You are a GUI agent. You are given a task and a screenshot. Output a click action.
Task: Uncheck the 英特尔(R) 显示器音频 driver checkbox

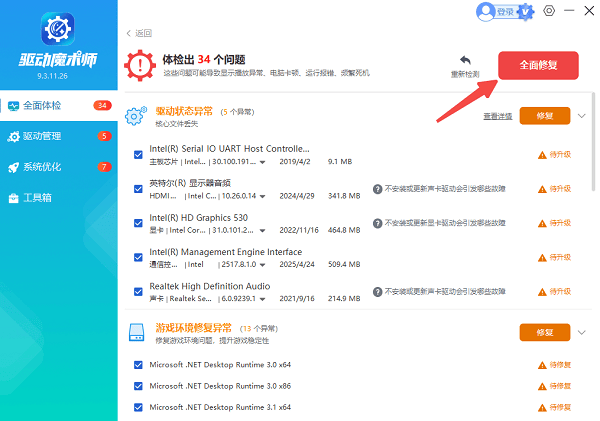coord(138,189)
